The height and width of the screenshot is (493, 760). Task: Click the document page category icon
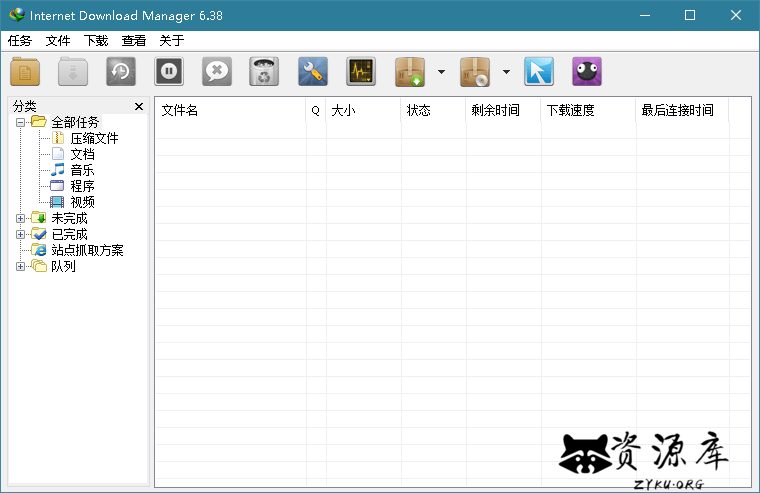point(58,154)
